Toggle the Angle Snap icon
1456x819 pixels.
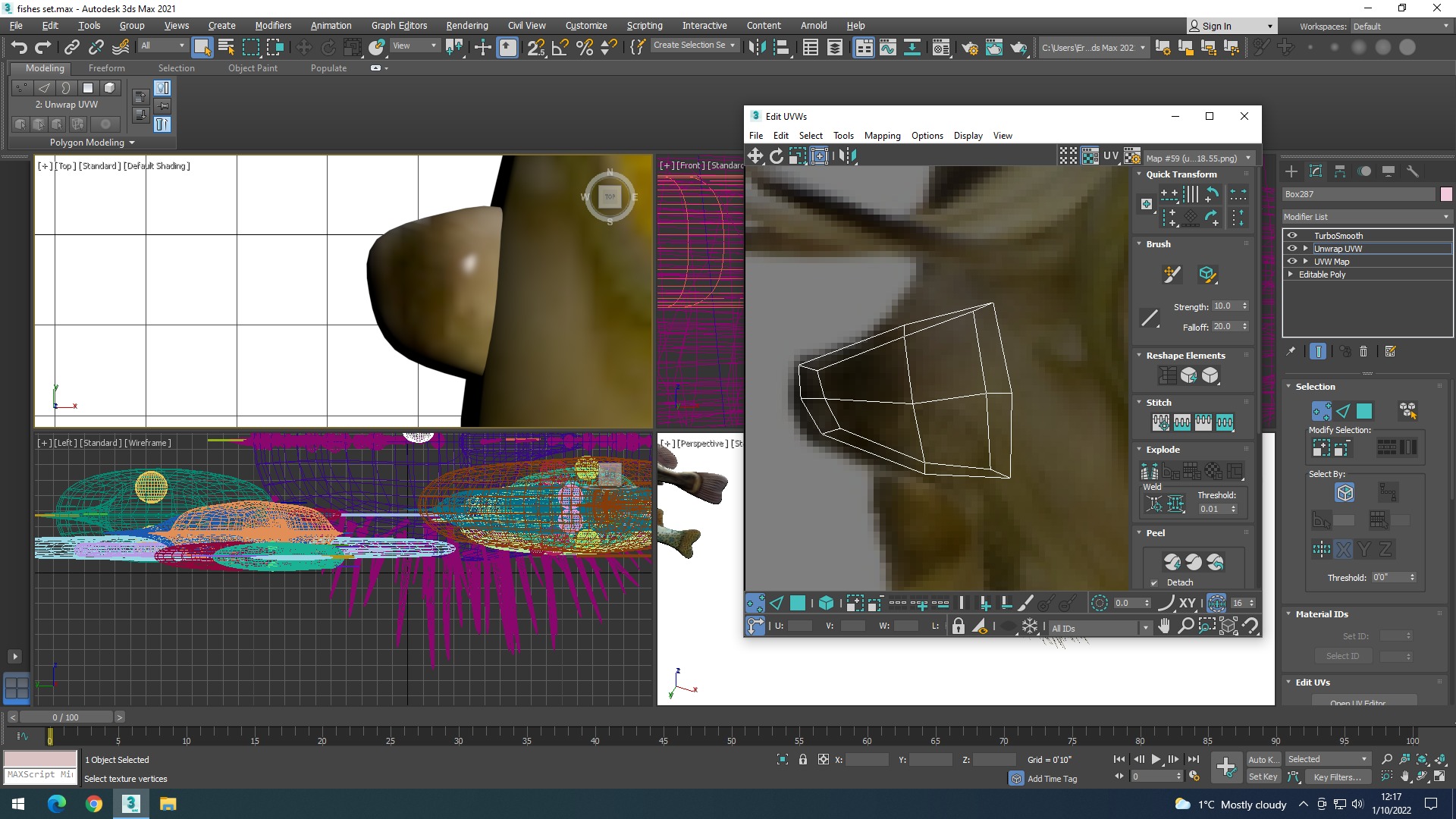pos(560,47)
